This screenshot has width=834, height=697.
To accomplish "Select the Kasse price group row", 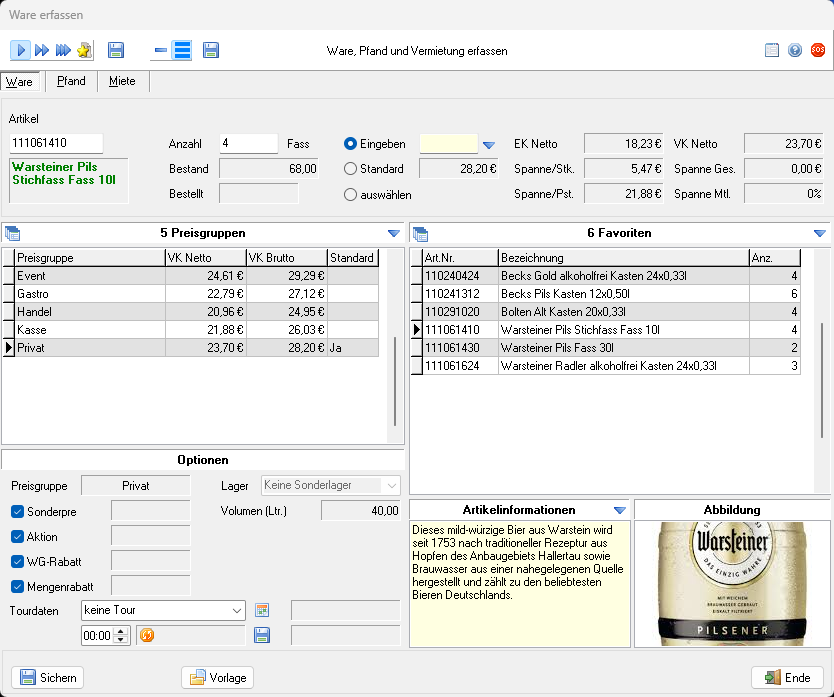I will (191, 330).
